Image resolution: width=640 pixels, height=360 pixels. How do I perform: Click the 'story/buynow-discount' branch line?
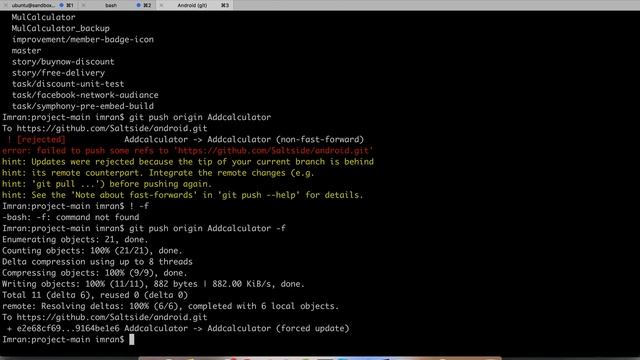click(63, 62)
